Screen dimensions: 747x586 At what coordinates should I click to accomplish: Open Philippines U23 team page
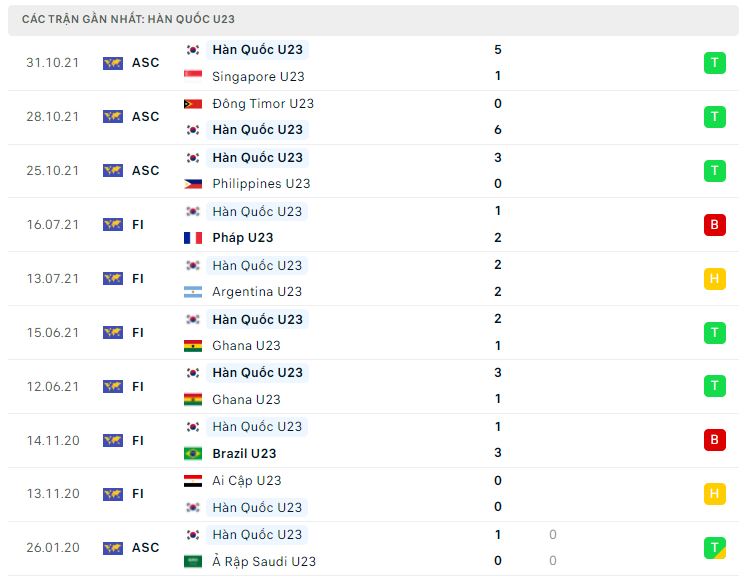coord(261,184)
